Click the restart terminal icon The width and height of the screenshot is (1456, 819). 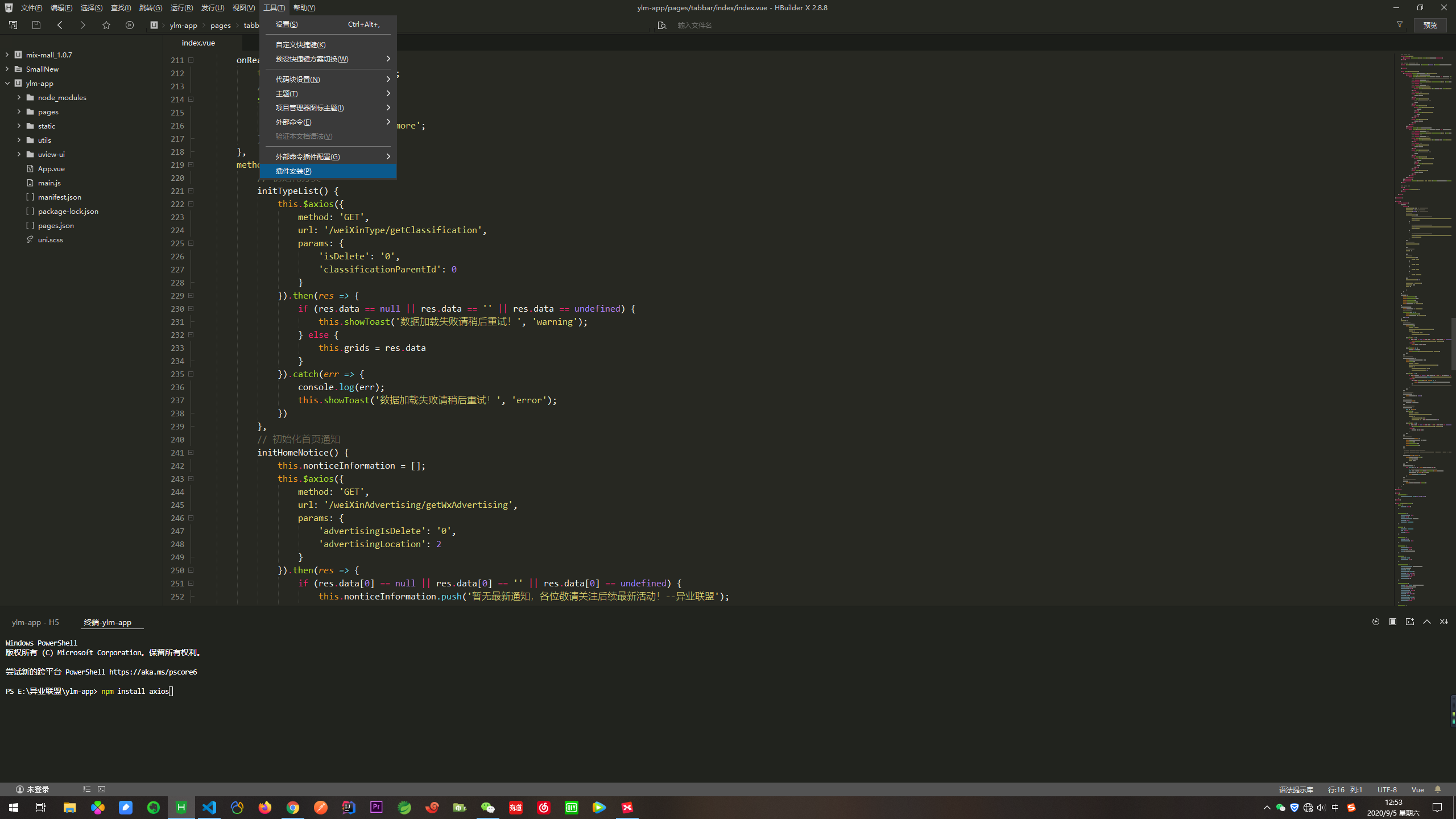point(1376,622)
